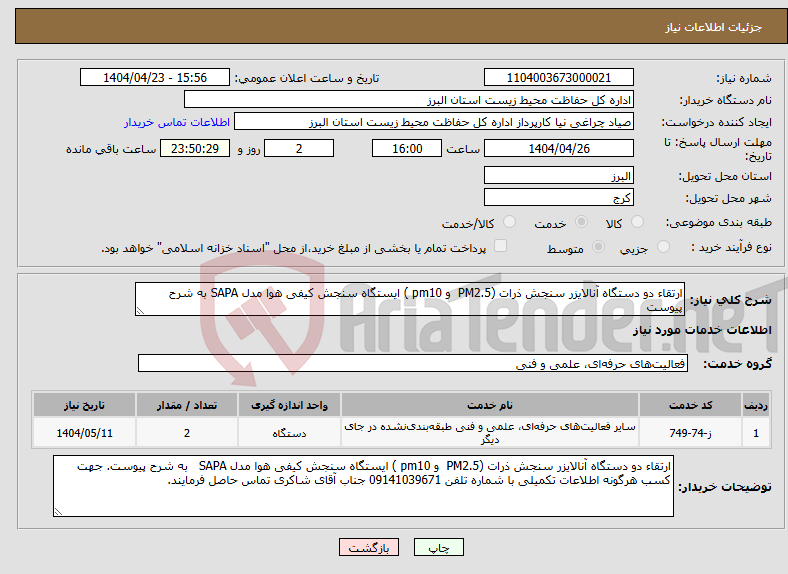
Task: Click the row number cell 1
Action: tap(756, 433)
